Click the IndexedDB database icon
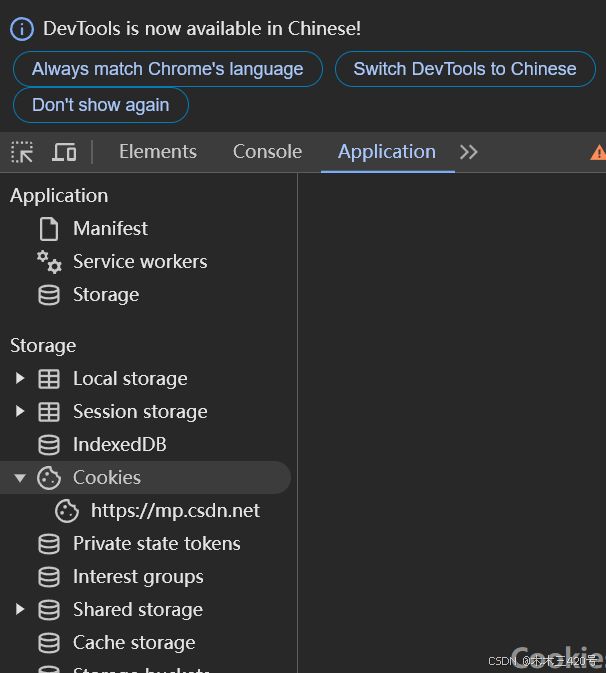 click(x=49, y=445)
